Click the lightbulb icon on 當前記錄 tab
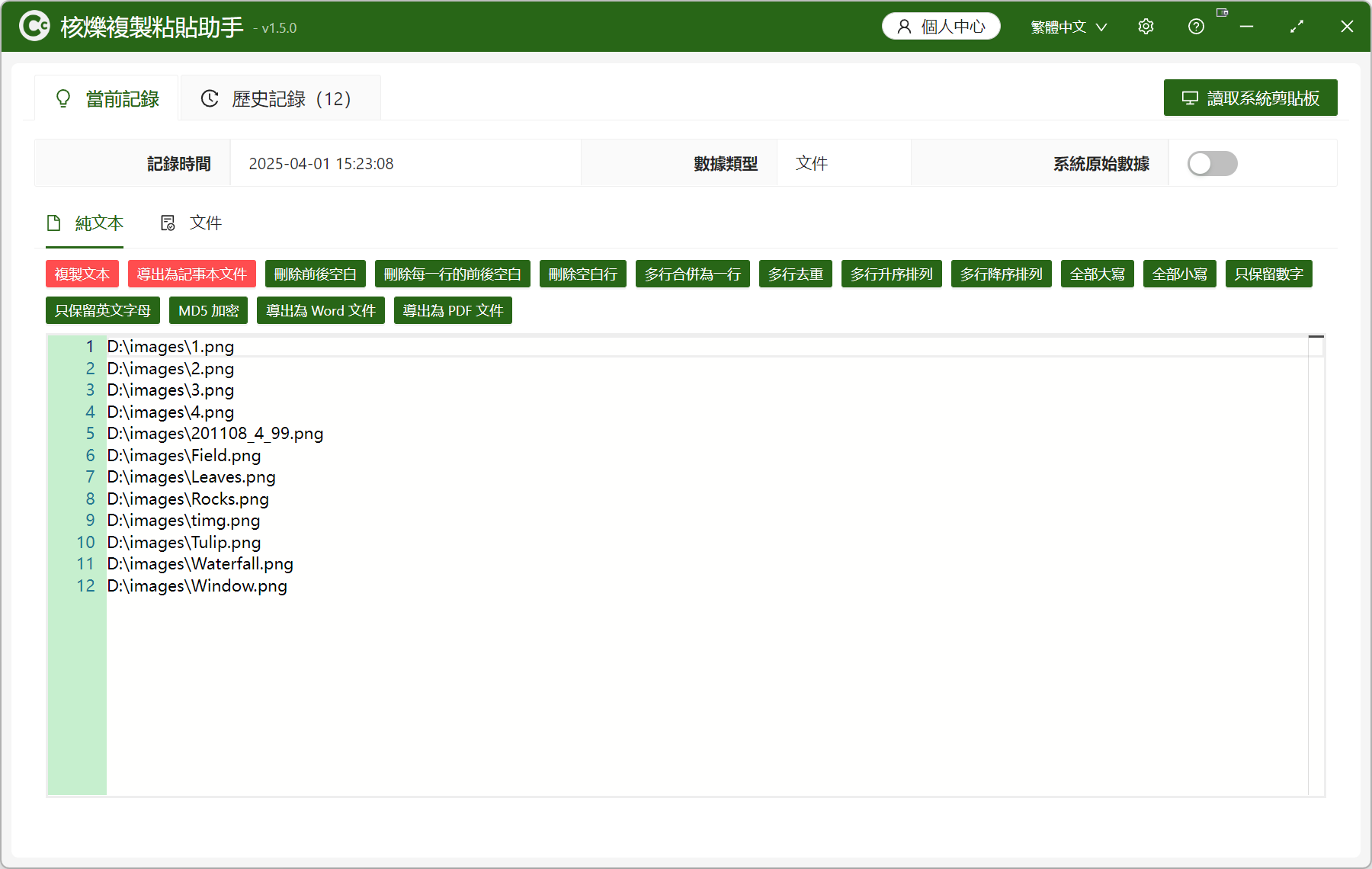The width and height of the screenshot is (1372, 869). click(63, 98)
